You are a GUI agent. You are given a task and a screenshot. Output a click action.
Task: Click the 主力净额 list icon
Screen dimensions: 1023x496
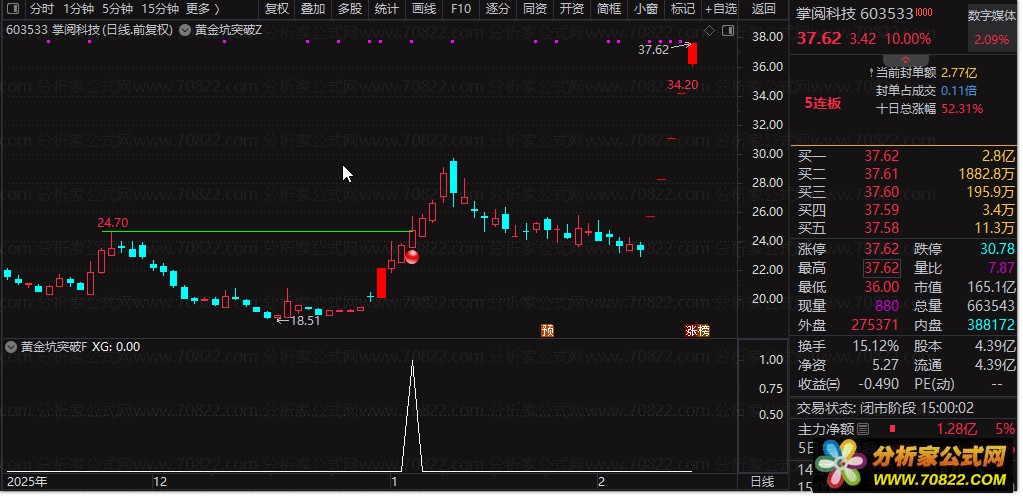point(863,429)
